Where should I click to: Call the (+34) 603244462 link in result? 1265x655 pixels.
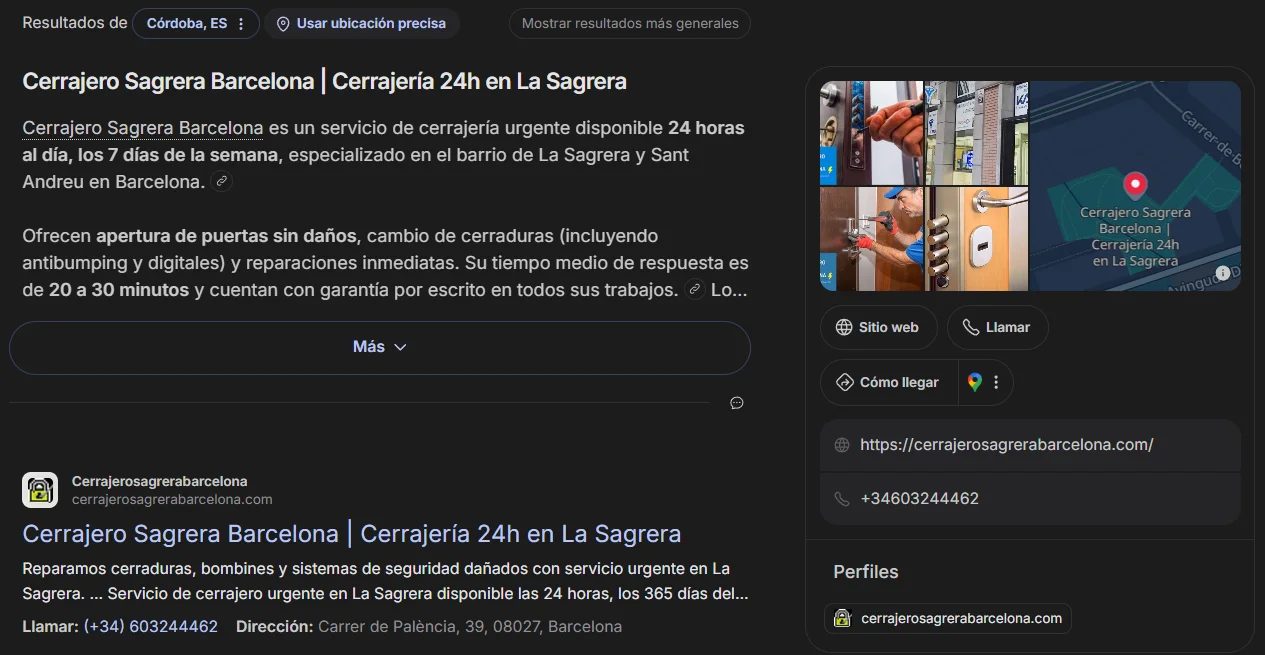click(x=150, y=627)
